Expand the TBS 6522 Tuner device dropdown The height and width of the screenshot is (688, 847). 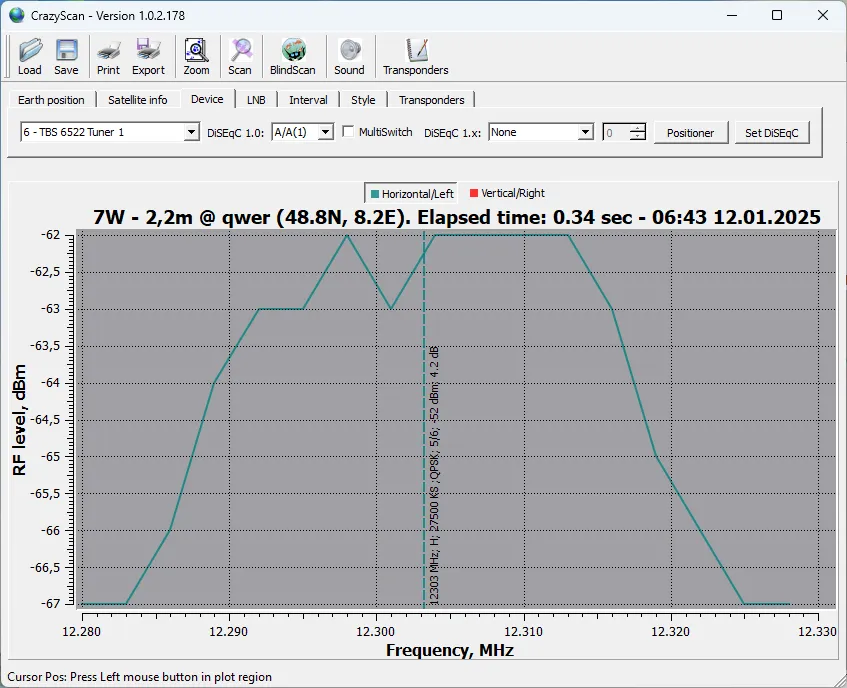(192, 132)
